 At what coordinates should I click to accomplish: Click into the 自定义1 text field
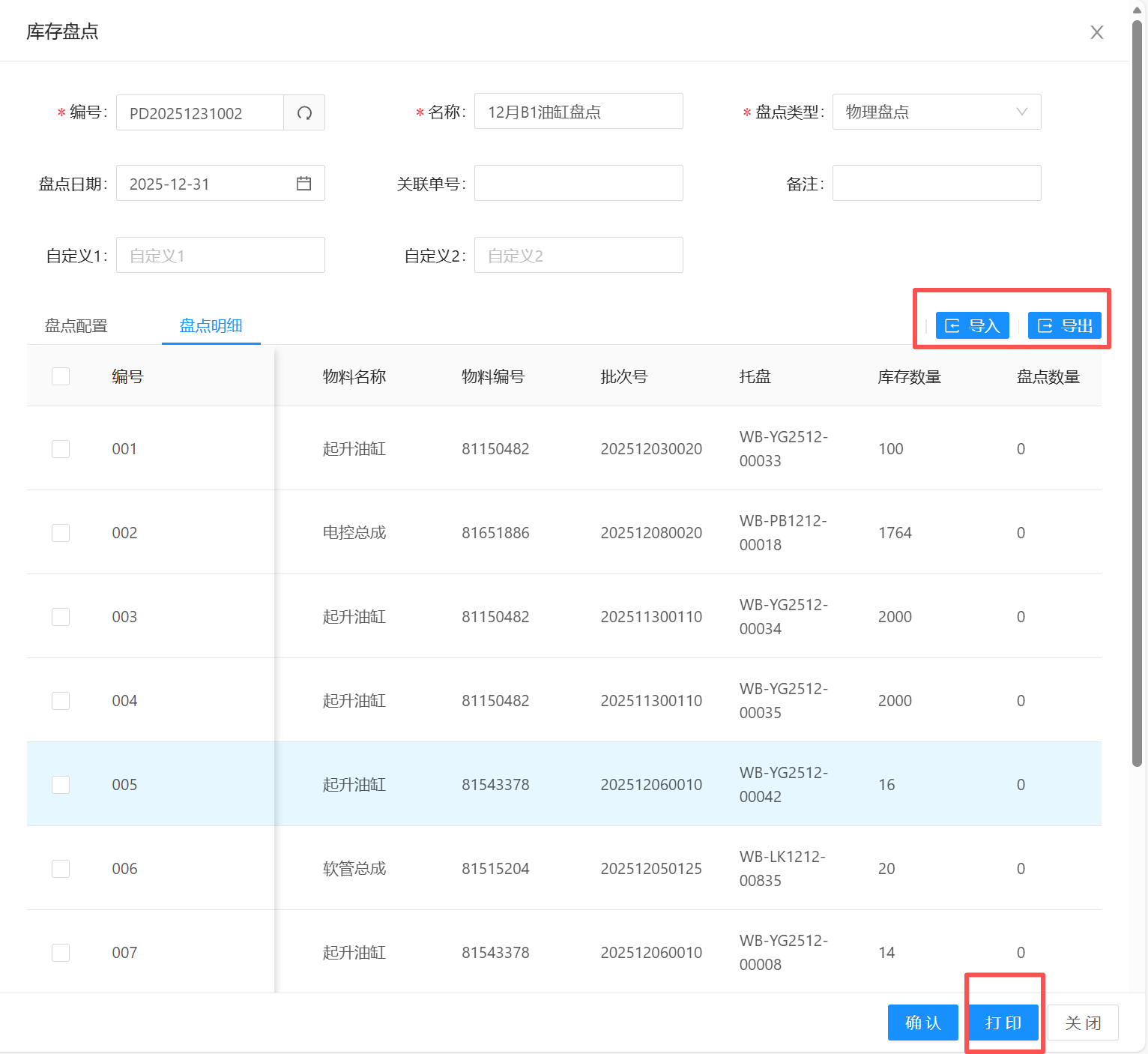[220, 256]
